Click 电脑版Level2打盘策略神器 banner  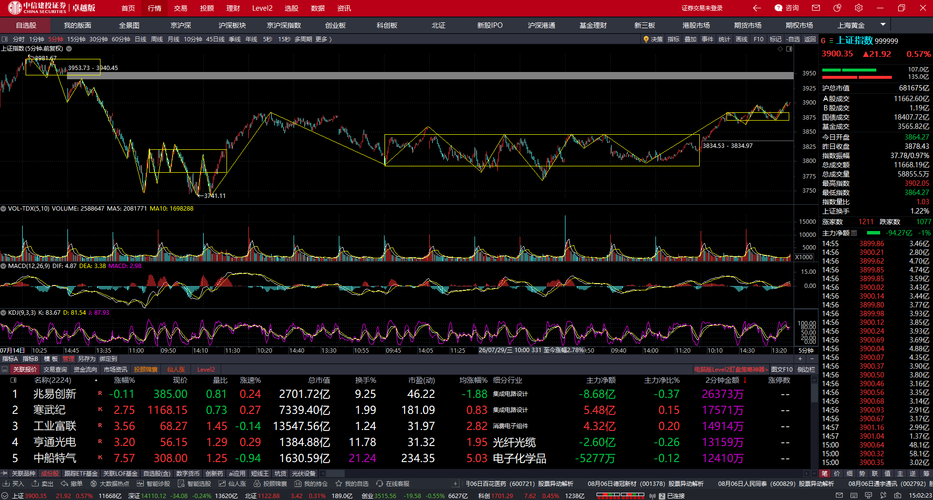[731, 369]
